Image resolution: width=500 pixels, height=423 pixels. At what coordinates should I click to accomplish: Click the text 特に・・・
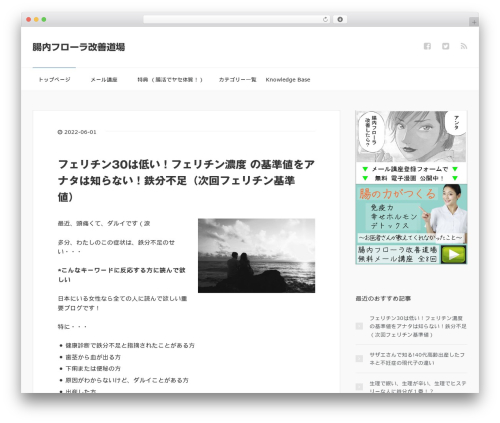(72, 327)
